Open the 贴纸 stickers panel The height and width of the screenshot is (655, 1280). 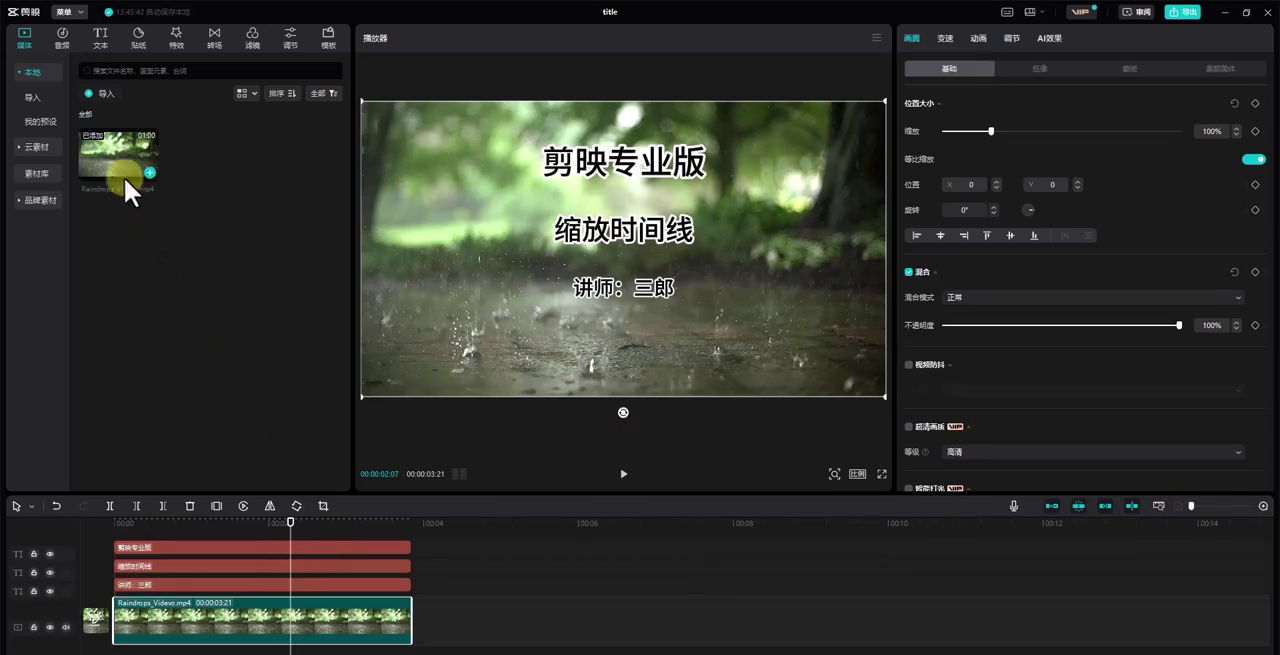coord(138,38)
